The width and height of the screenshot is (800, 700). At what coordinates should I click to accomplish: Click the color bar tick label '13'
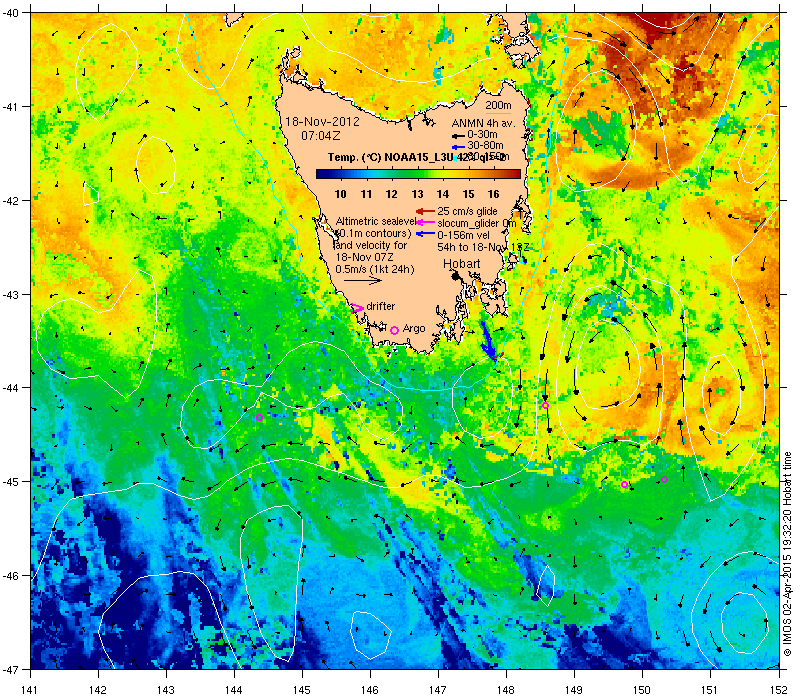pos(417,194)
